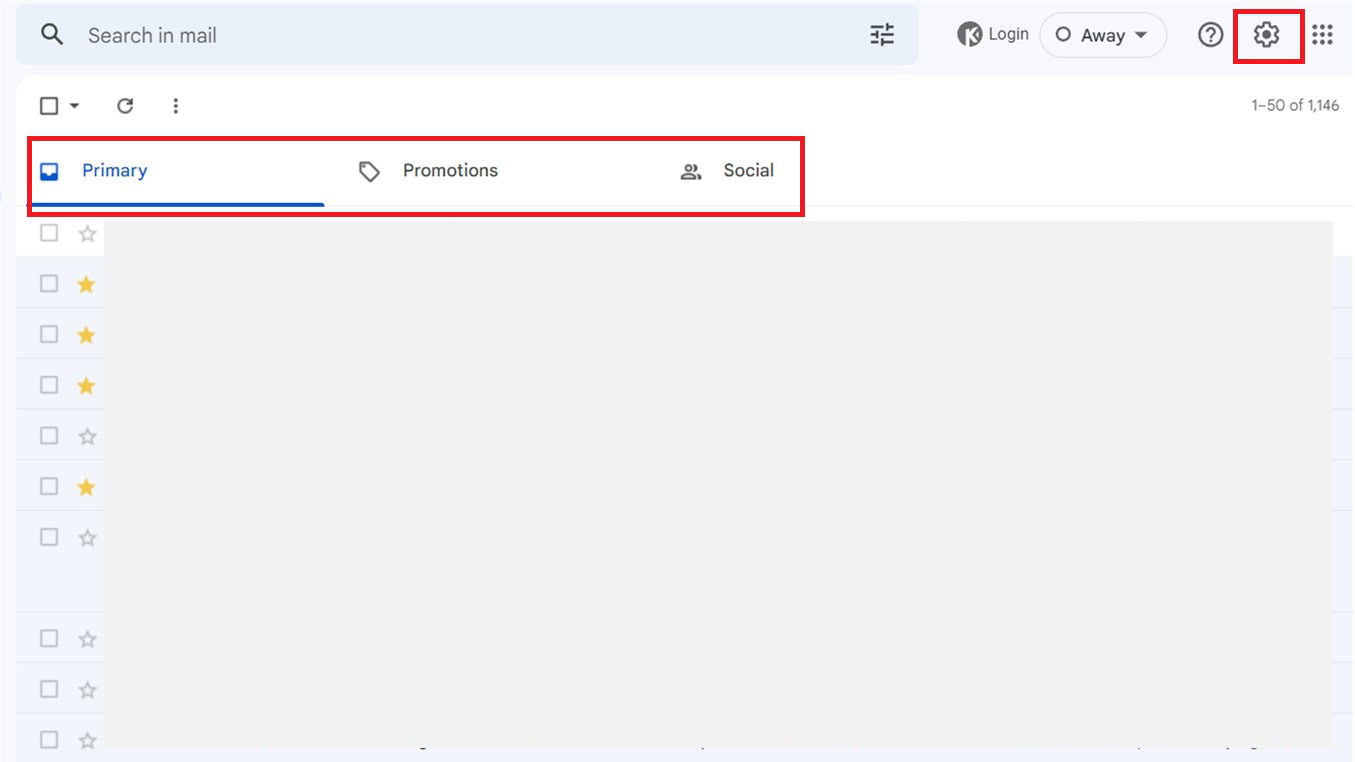1355x762 pixels.
Task: Click the Login extension icon
Action: (x=993, y=35)
